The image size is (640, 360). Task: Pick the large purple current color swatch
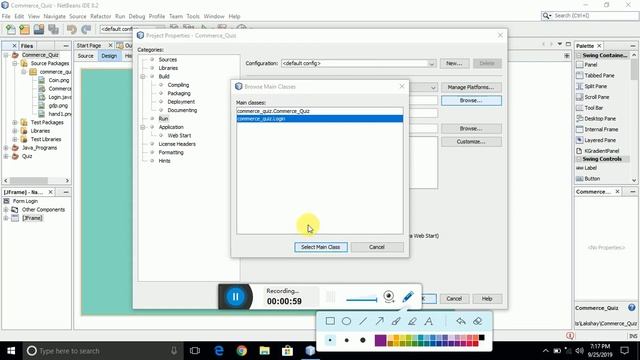pos(380,340)
